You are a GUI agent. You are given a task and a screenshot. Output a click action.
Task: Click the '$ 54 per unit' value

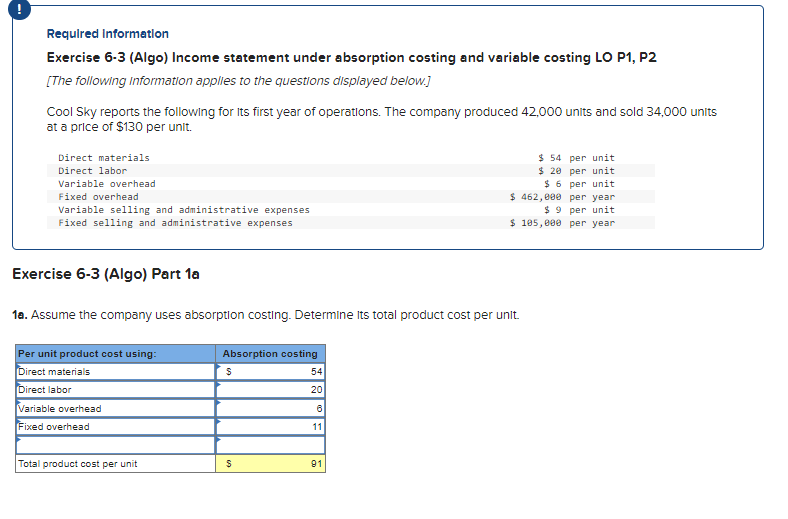pos(576,158)
